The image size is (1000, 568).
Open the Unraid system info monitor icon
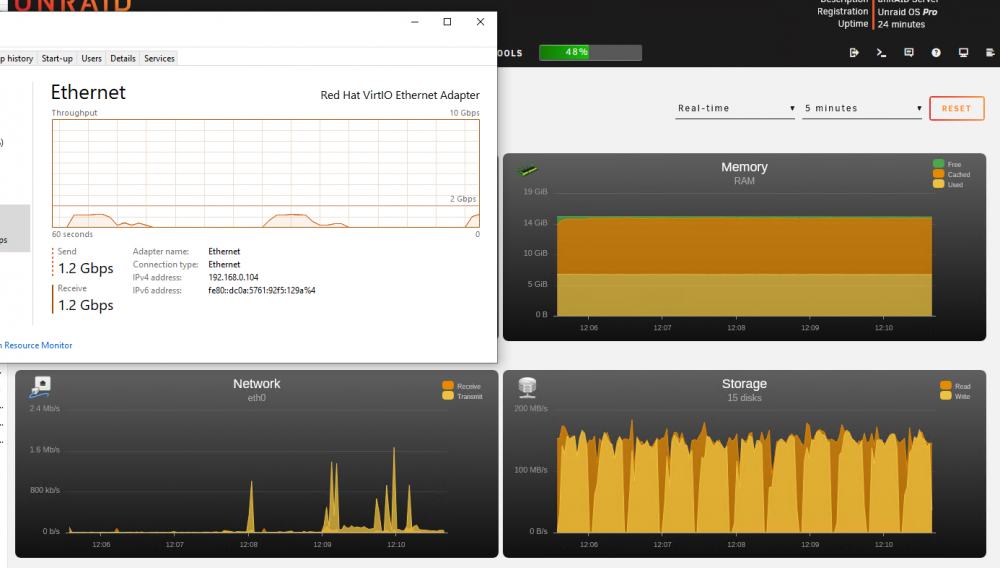963,52
